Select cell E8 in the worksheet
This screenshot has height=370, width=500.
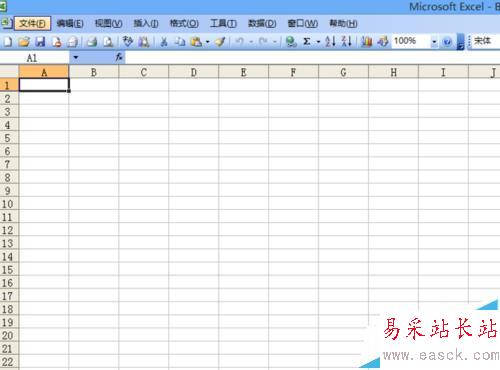coord(244,177)
